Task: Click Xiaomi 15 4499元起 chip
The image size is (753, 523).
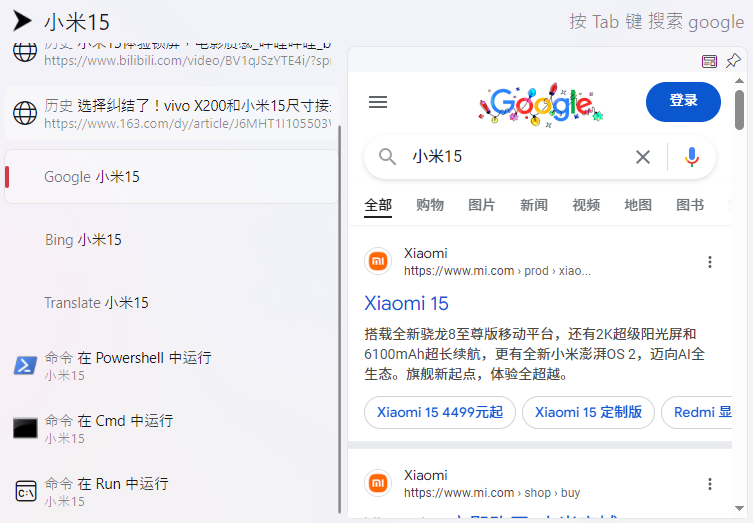Action: [440, 412]
